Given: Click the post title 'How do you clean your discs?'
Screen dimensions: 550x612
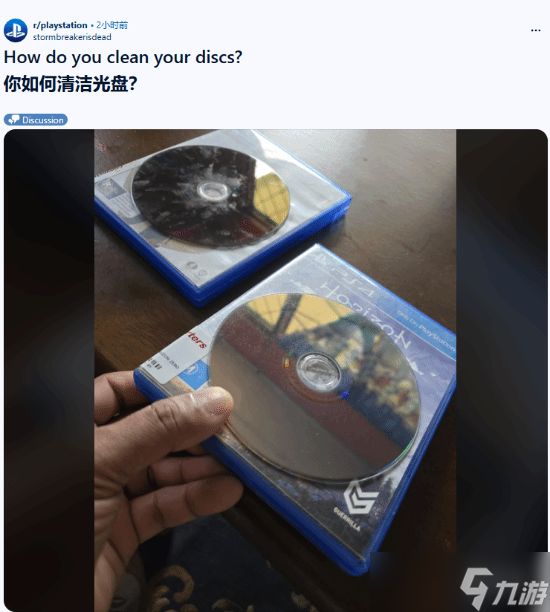Looking at the screenshot, I should pyautogui.click(x=123, y=57).
